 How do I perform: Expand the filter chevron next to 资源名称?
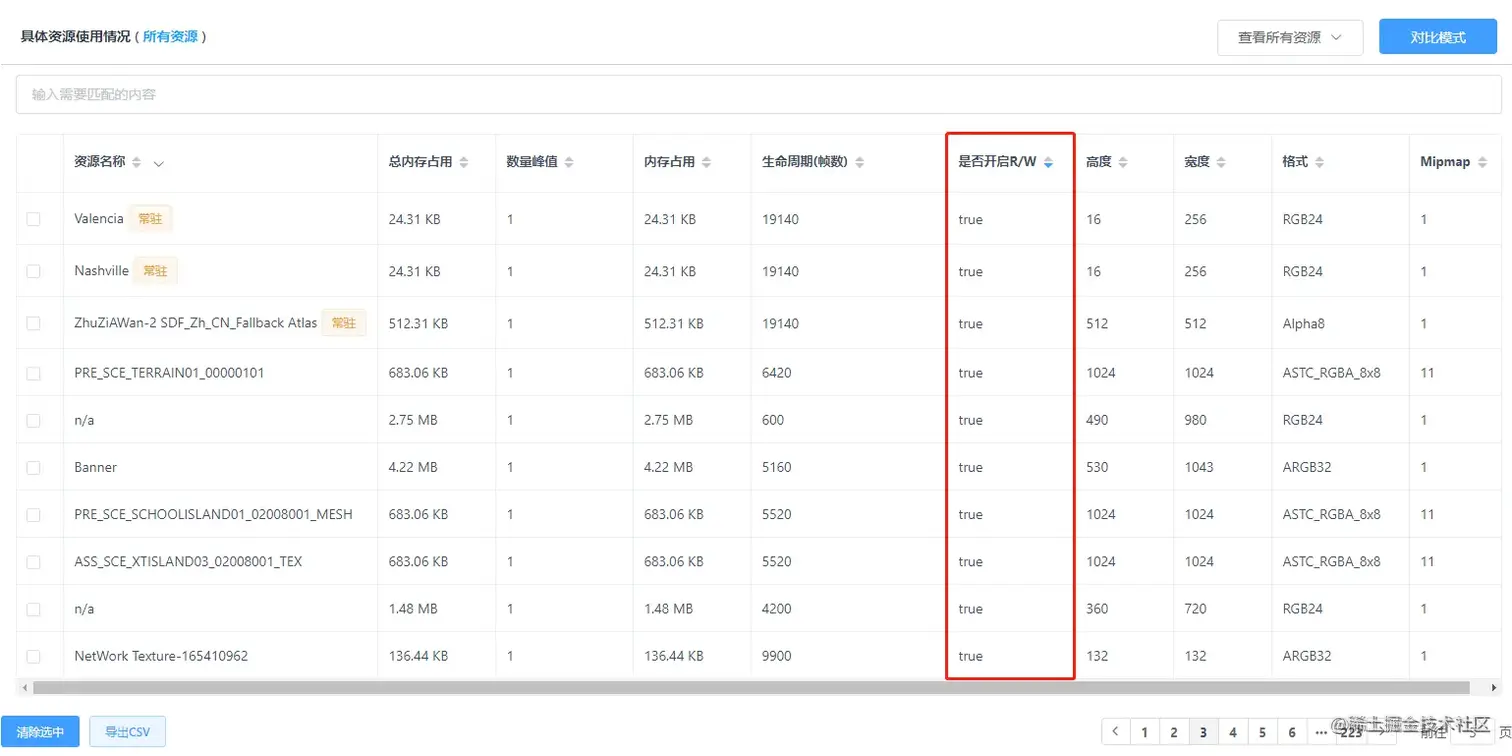coord(158,163)
